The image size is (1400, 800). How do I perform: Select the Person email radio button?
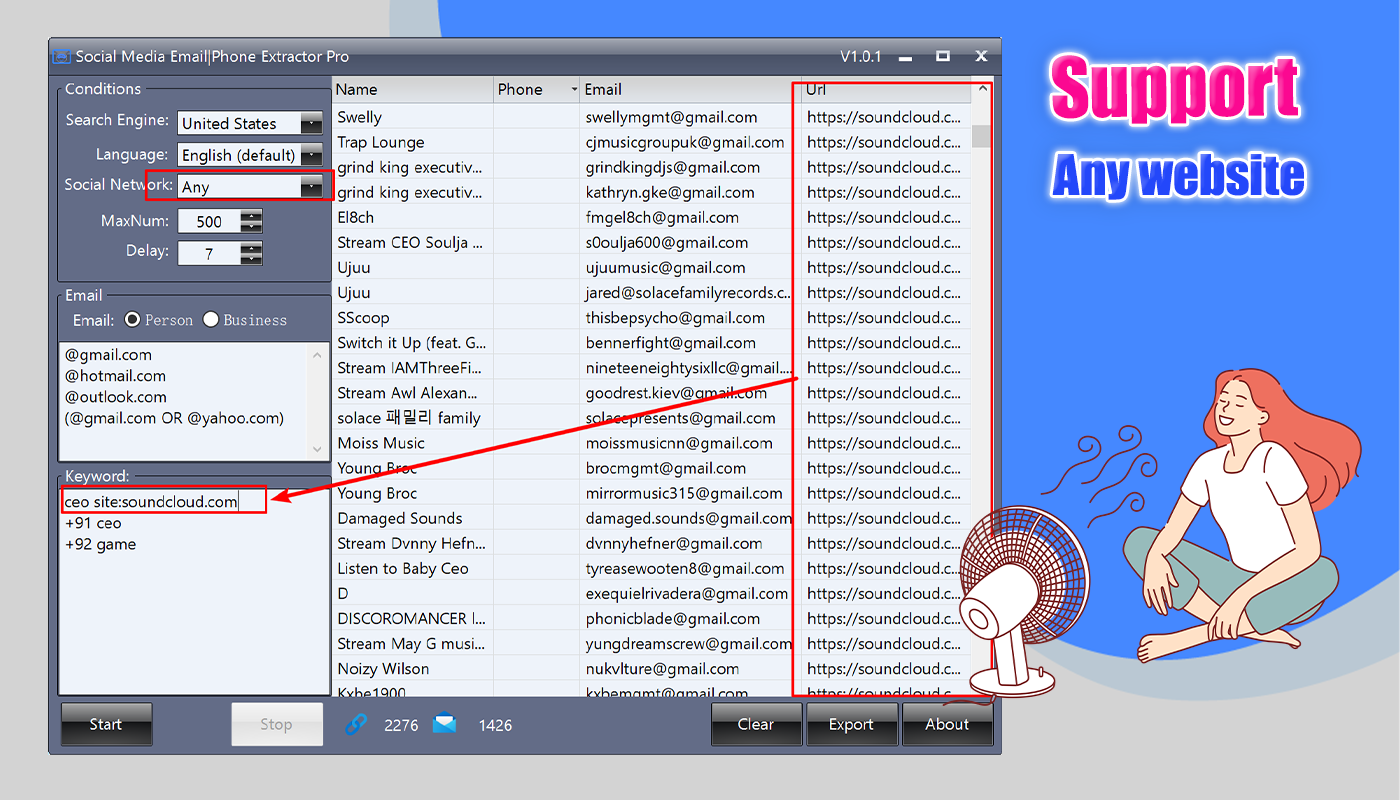pos(132,320)
